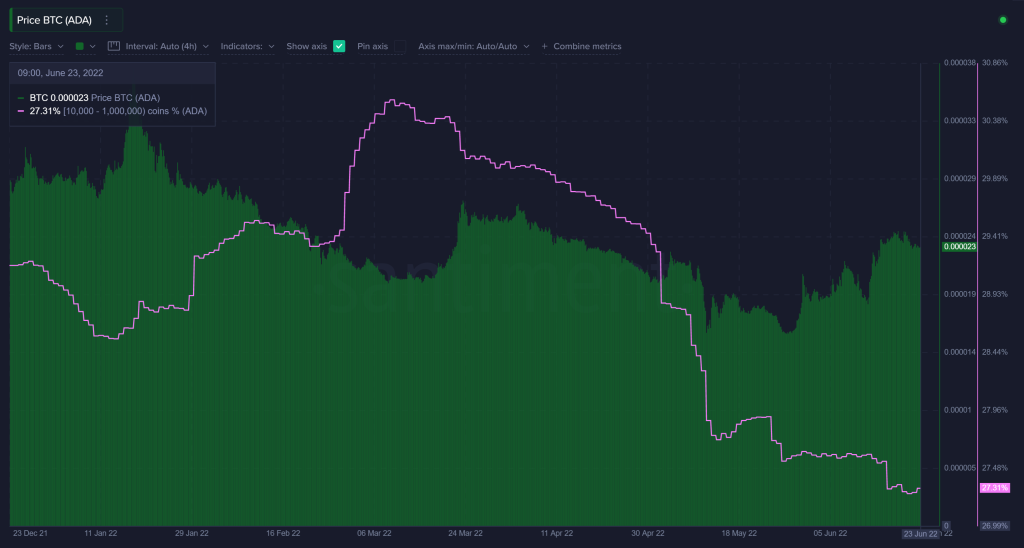Click the Combine metrics button
1024x548 pixels.
[586, 46]
